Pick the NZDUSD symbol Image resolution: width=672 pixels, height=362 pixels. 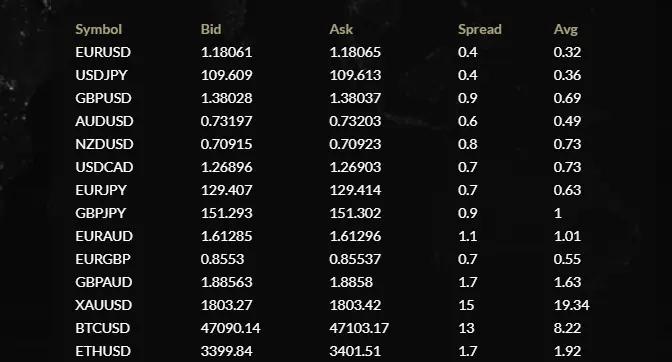(104, 144)
